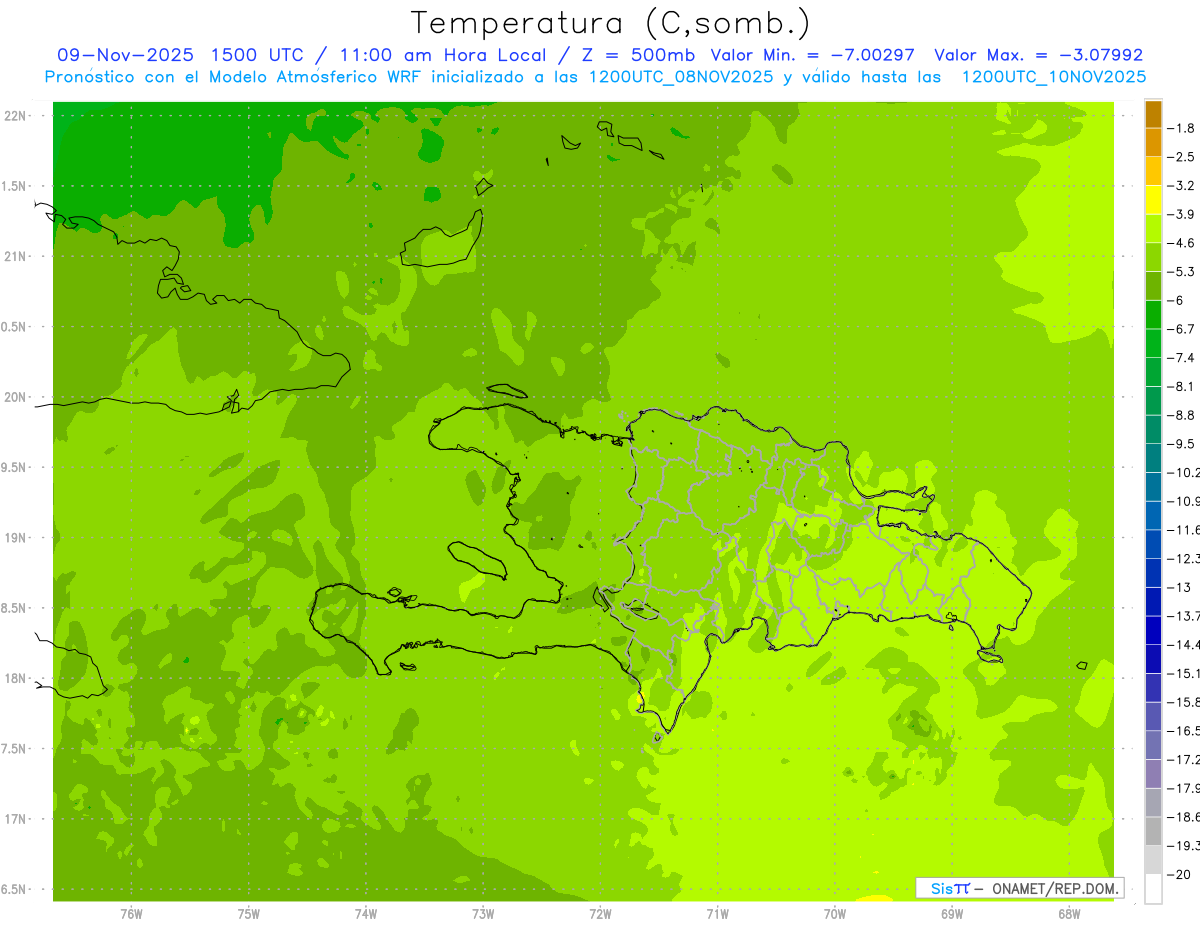This screenshot has width=1200, height=927.
Task: Click the -20 colorbar value label
Action: 1179,874
